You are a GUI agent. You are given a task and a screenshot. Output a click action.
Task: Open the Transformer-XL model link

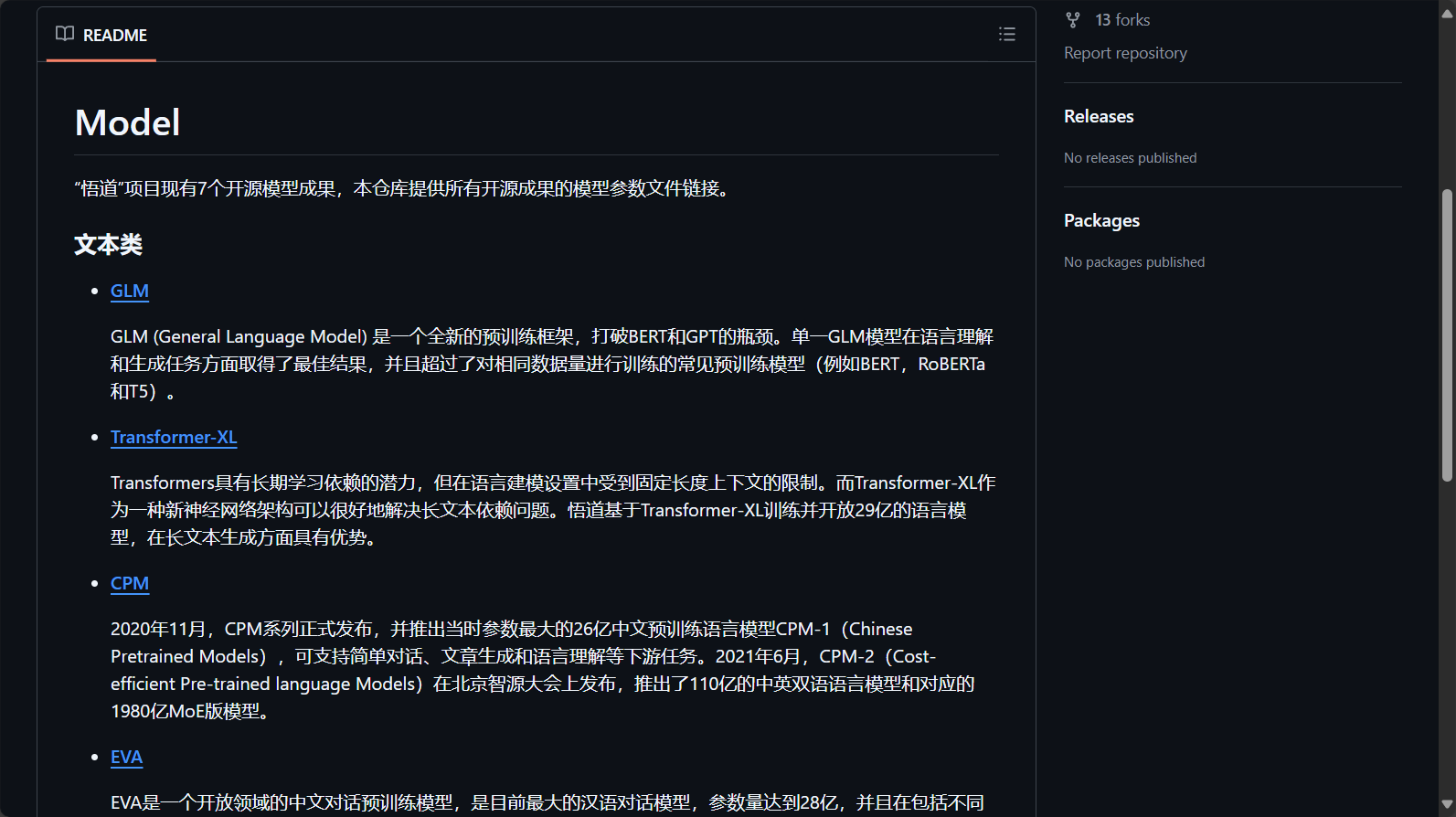pyautogui.click(x=174, y=437)
